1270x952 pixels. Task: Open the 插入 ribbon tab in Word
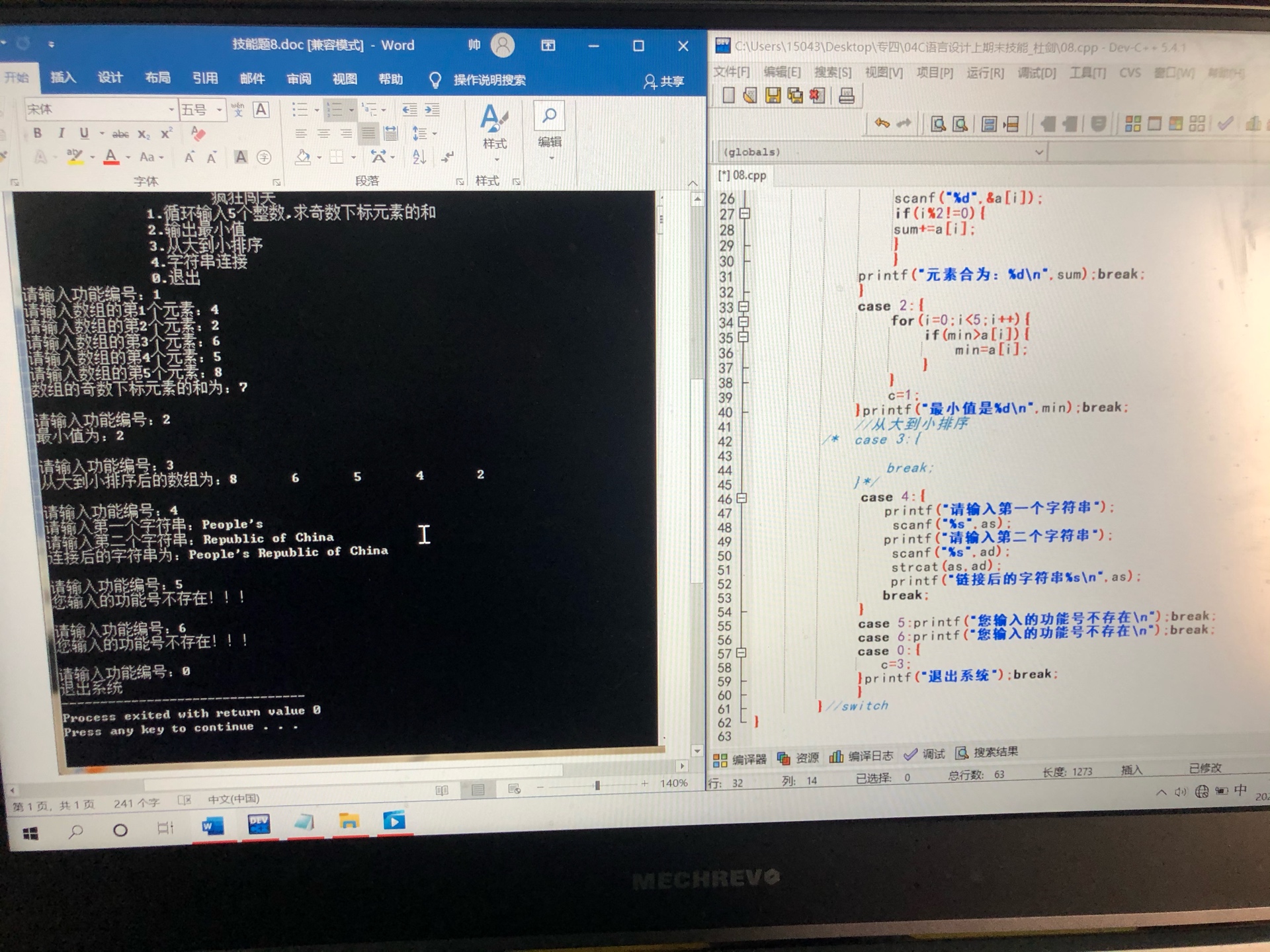(63, 78)
